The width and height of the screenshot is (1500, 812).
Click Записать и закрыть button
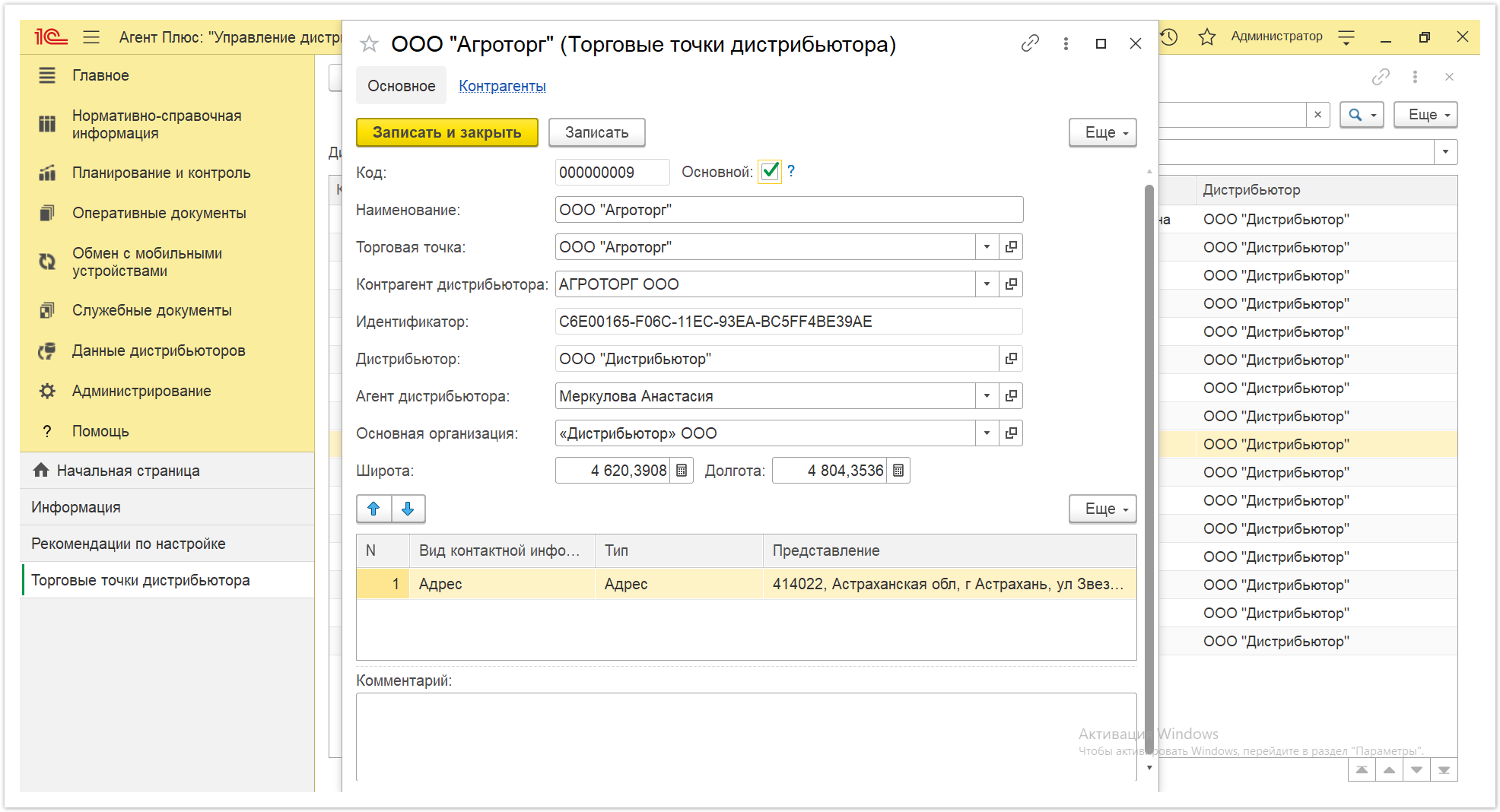(x=447, y=132)
